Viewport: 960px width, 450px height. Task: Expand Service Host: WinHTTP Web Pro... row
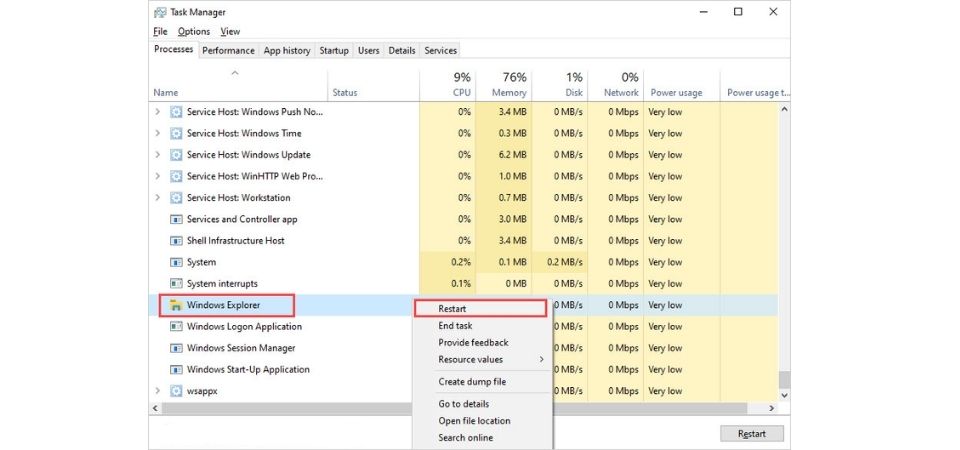(x=157, y=176)
